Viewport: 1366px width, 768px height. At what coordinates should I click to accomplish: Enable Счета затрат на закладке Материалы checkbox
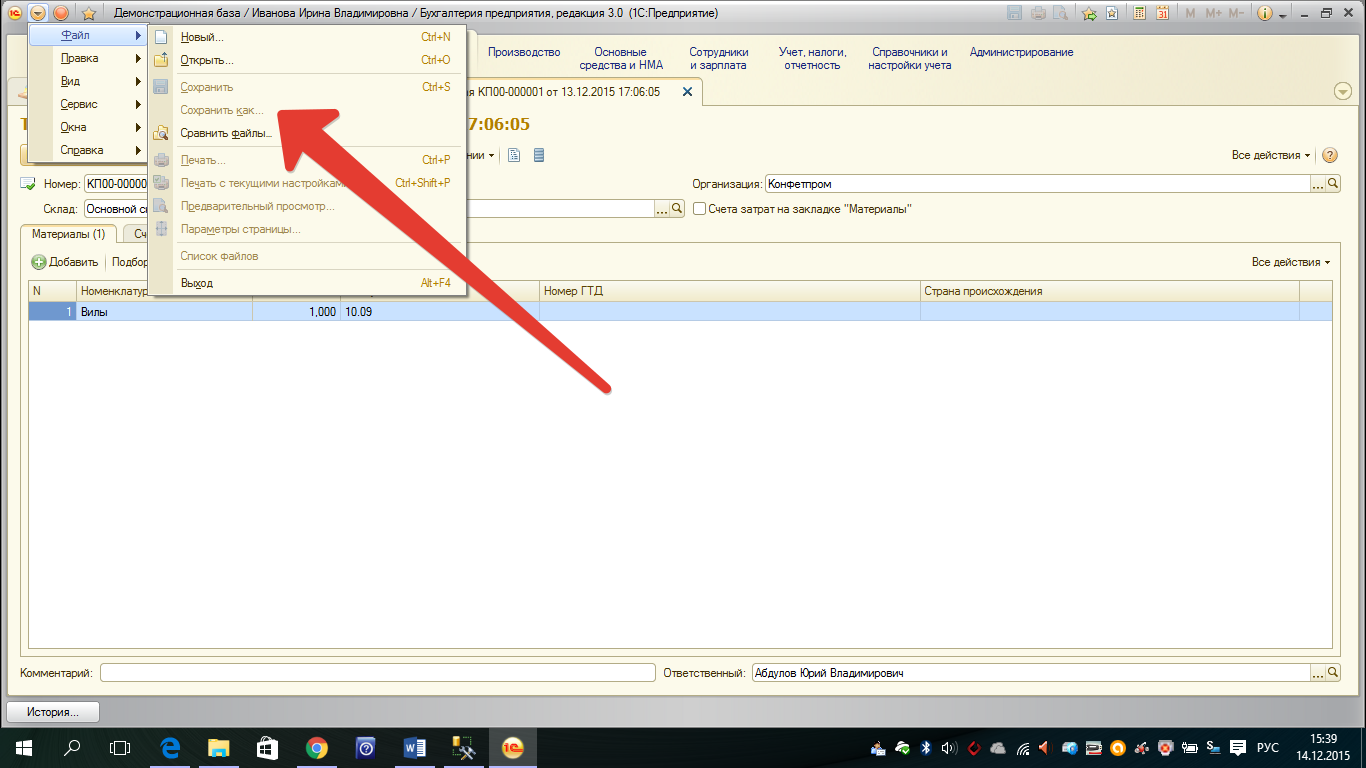pyautogui.click(x=700, y=209)
